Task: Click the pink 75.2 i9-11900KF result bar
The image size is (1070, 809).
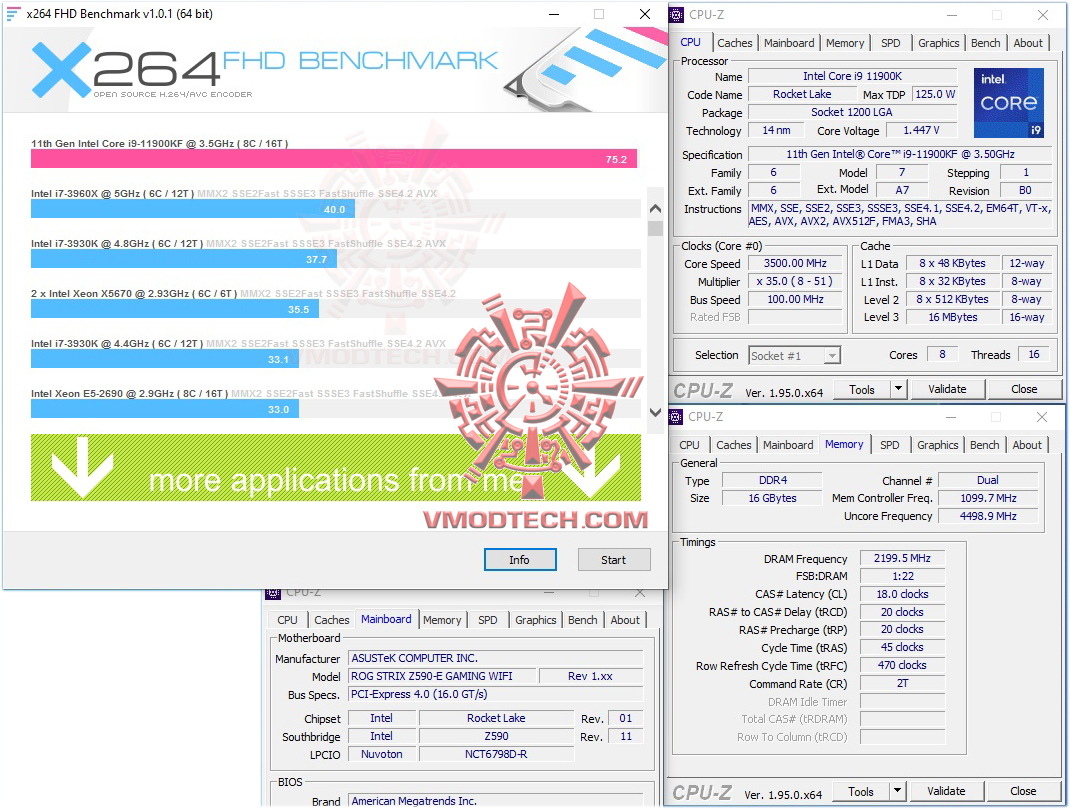Action: pyautogui.click(x=334, y=159)
